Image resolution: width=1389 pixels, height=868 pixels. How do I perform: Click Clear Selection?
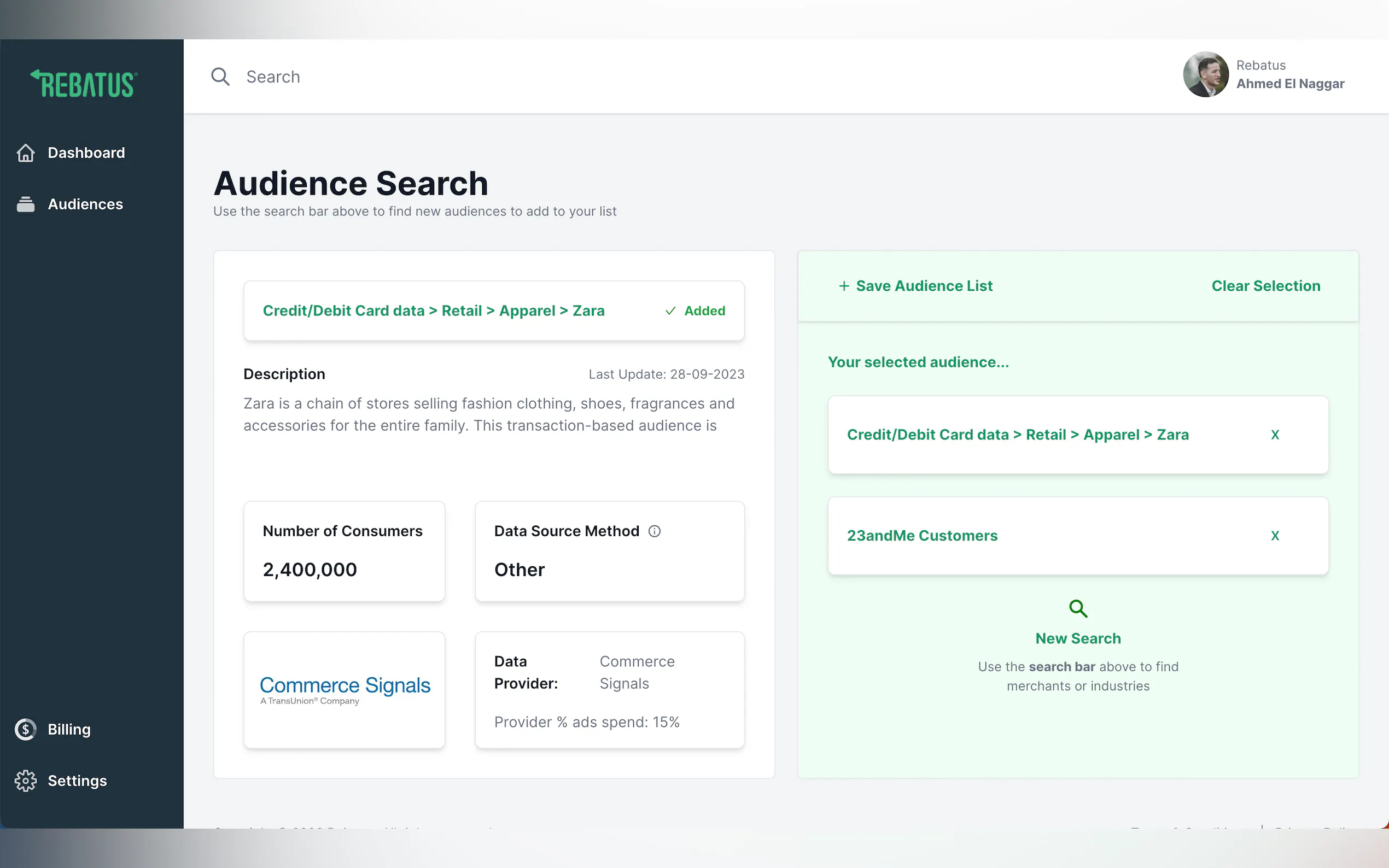[1265, 286]
